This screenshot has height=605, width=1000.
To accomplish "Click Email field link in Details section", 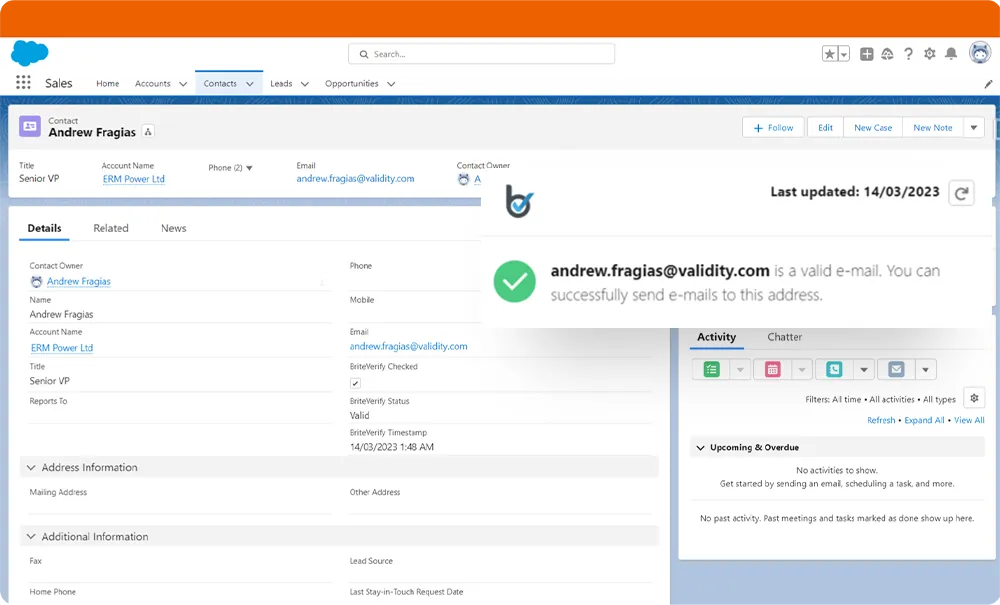I will pyautogui.click(x=408, y=346).
